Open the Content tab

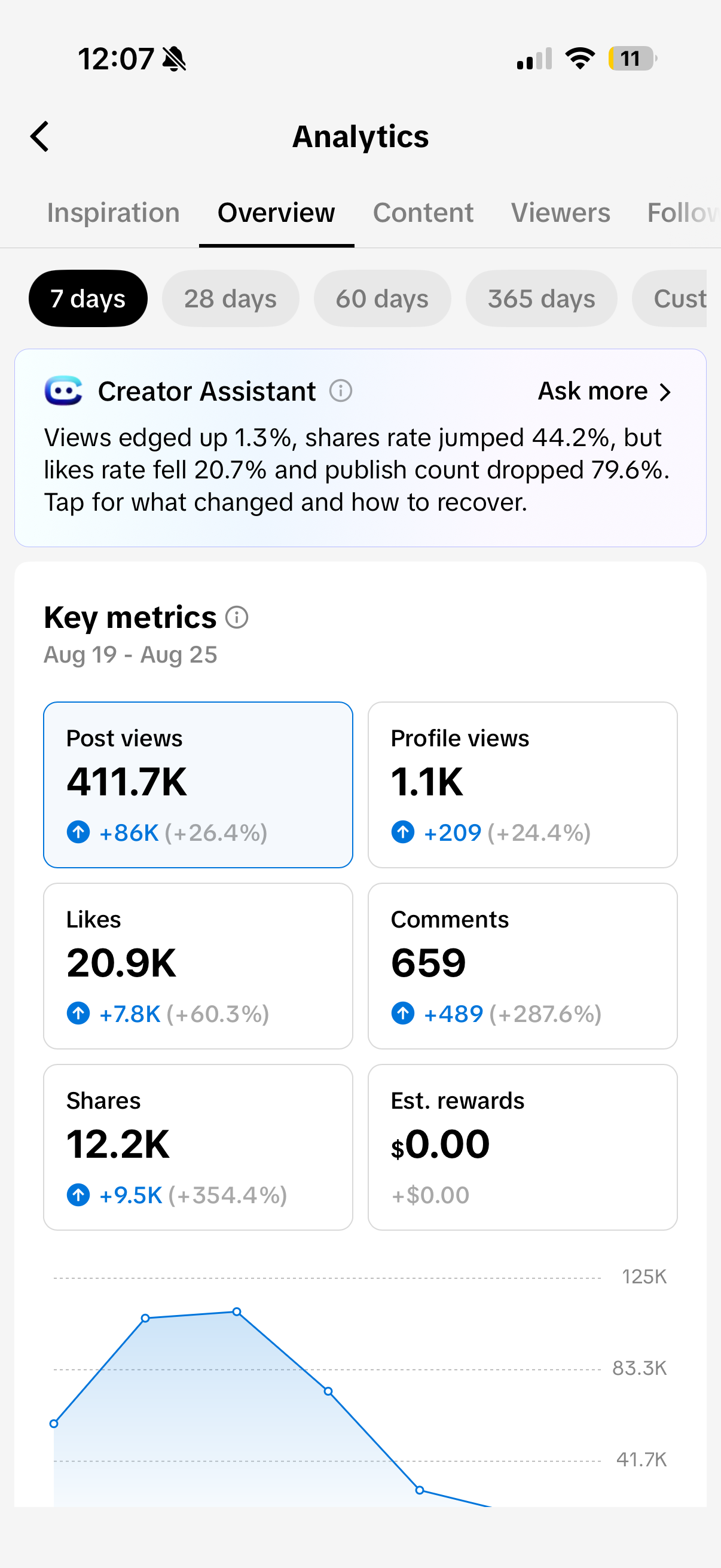pyautogui.click(x=423, y=213)
